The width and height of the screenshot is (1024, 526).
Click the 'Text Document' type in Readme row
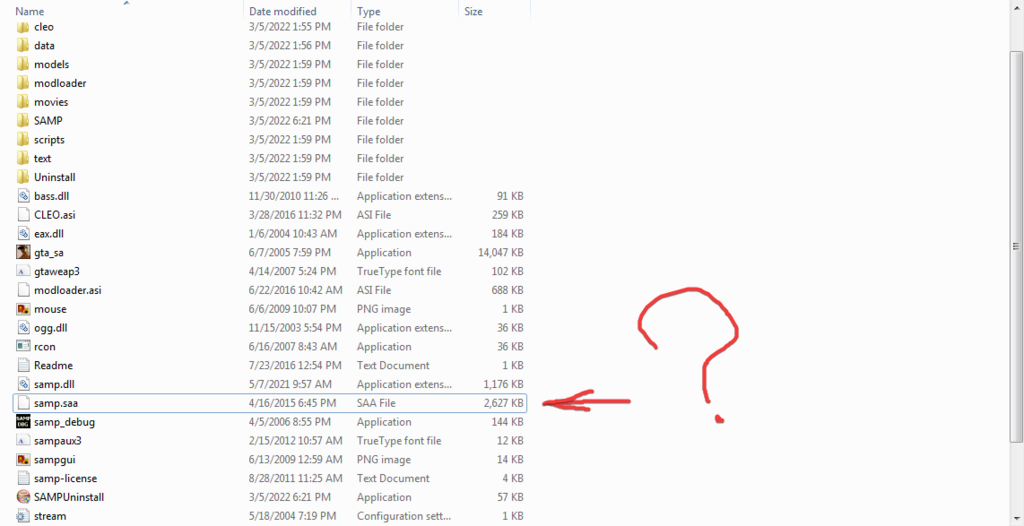(x=393, y=365)
